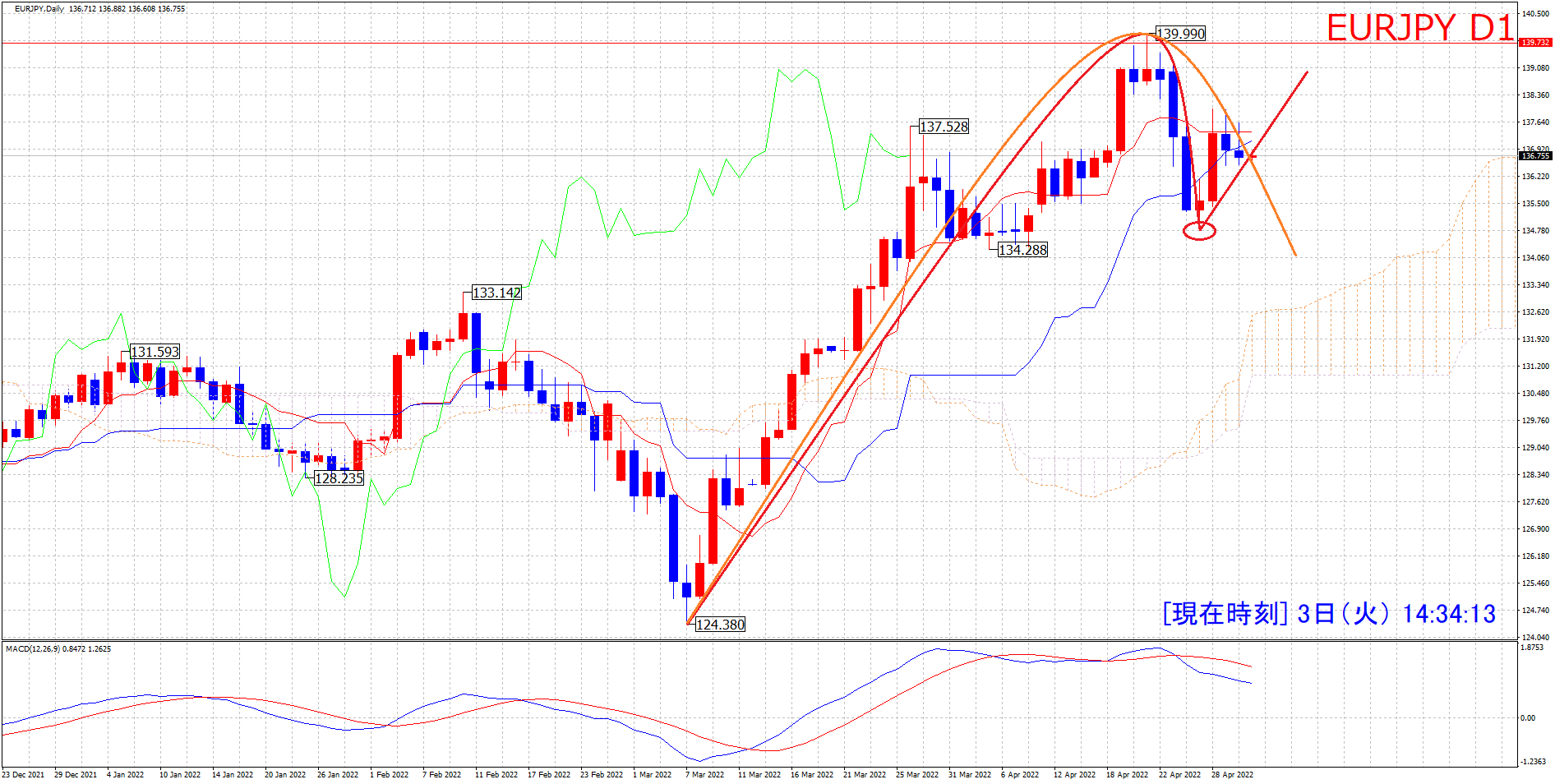Select the 134.288 price label
The image size is (1555, 784).
[x=1022, y=250]
